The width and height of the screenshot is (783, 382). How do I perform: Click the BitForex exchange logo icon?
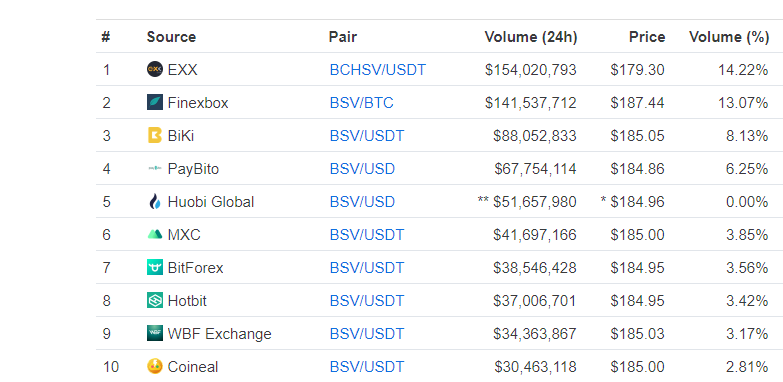click(x=155, y=268)
